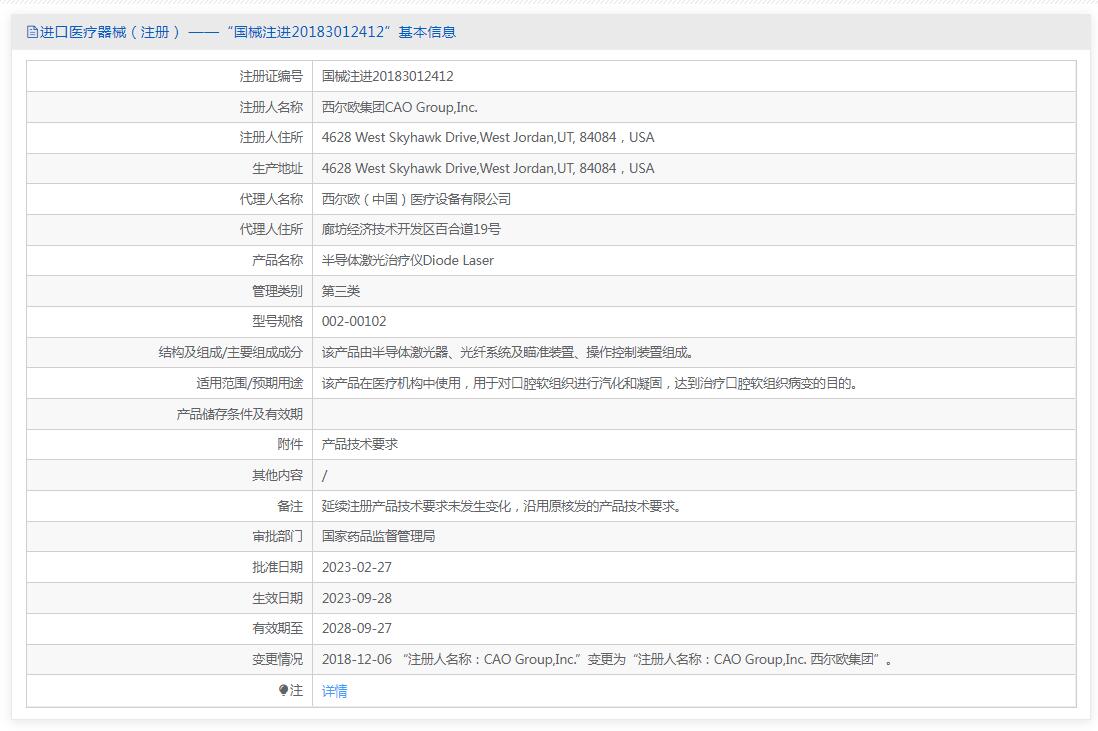Image resolution: width=1098 pixels, height=731 pixels.
Task: Click the document icon in the header
Action: 32,32
